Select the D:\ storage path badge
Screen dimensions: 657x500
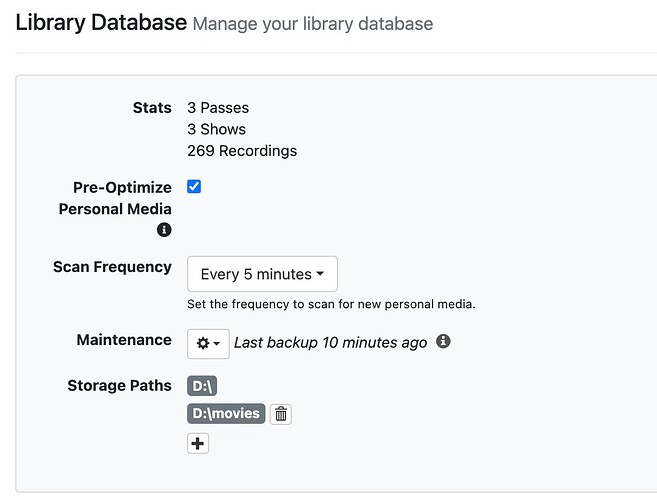coord(202,386)
